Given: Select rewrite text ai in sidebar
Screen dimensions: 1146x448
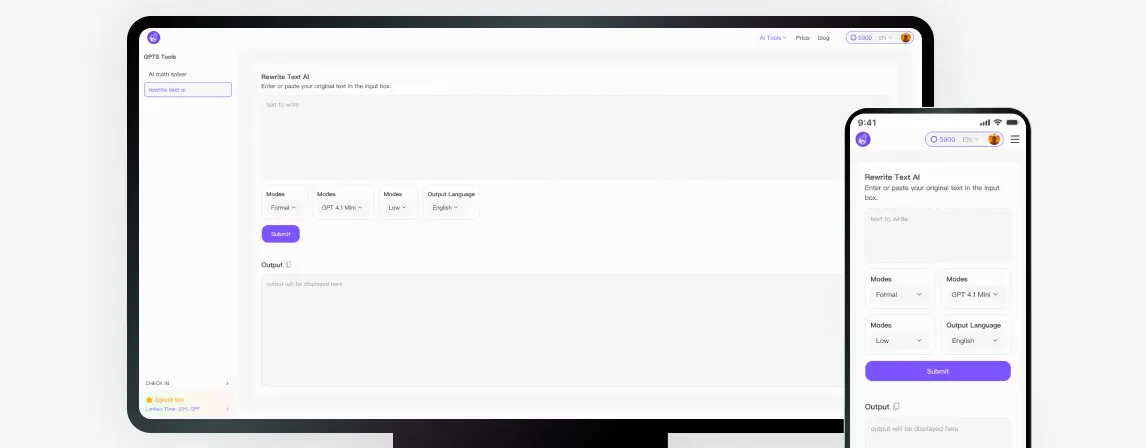Looking at the screenshot, I should tap(188, 90).
